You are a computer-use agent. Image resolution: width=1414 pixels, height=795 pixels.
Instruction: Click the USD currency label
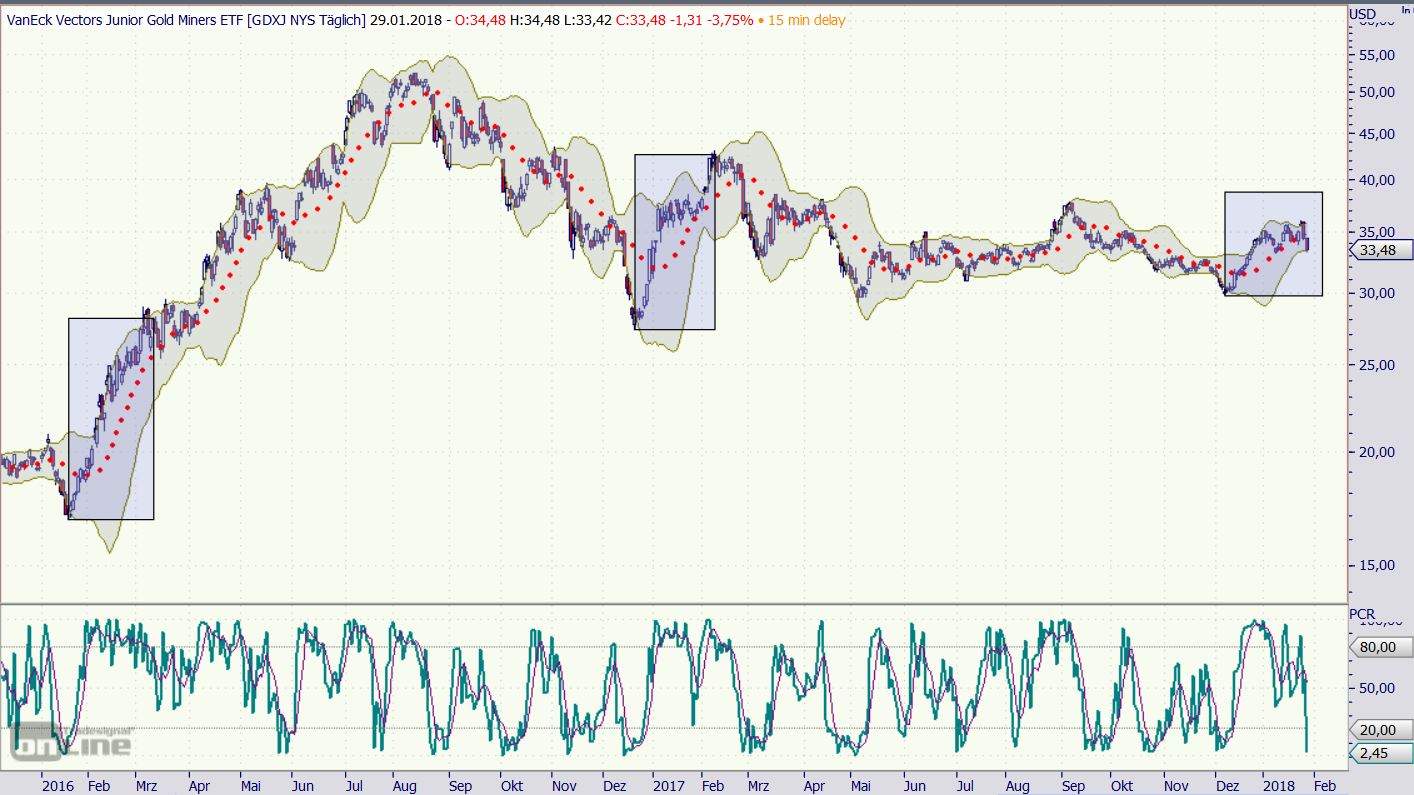[1362, 14]
